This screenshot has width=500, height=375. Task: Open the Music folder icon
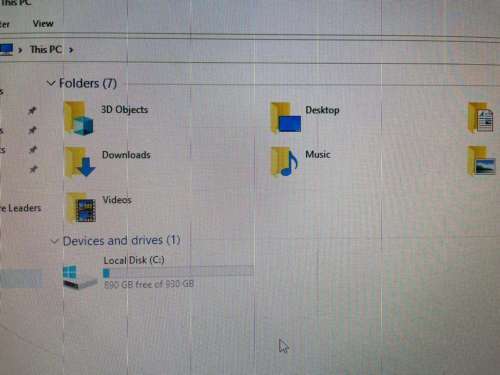pyautogui.click(x=284, y=162)
